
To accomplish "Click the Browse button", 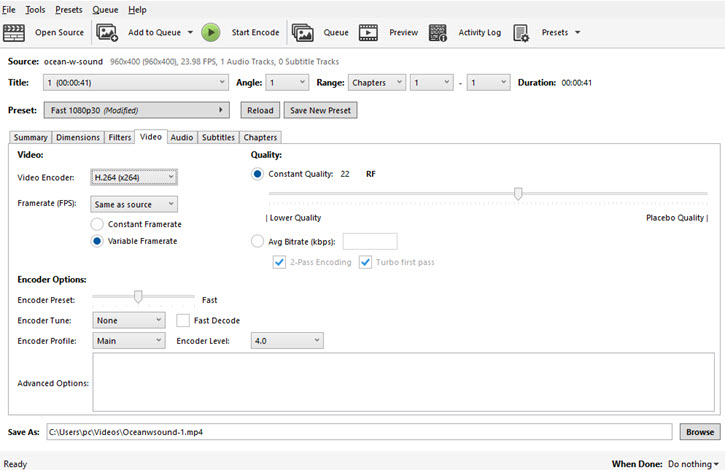I will click(x=700, y=432).
